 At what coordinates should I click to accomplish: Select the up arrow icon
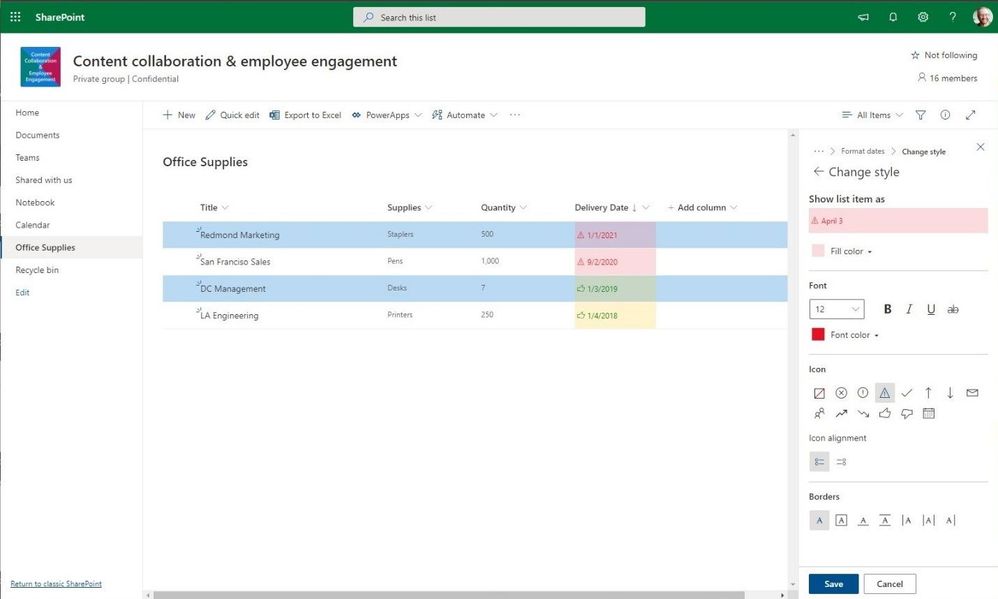pyautogui.click(x=928, y=393)
